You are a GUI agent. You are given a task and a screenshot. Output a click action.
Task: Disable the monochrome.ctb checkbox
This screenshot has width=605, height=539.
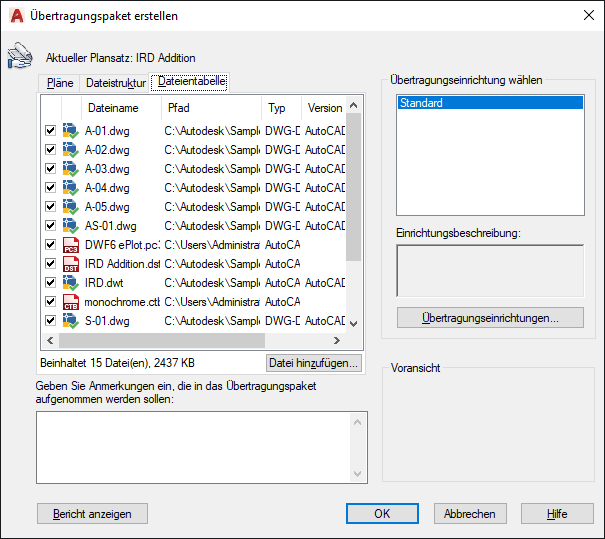(x=51, y=301)
